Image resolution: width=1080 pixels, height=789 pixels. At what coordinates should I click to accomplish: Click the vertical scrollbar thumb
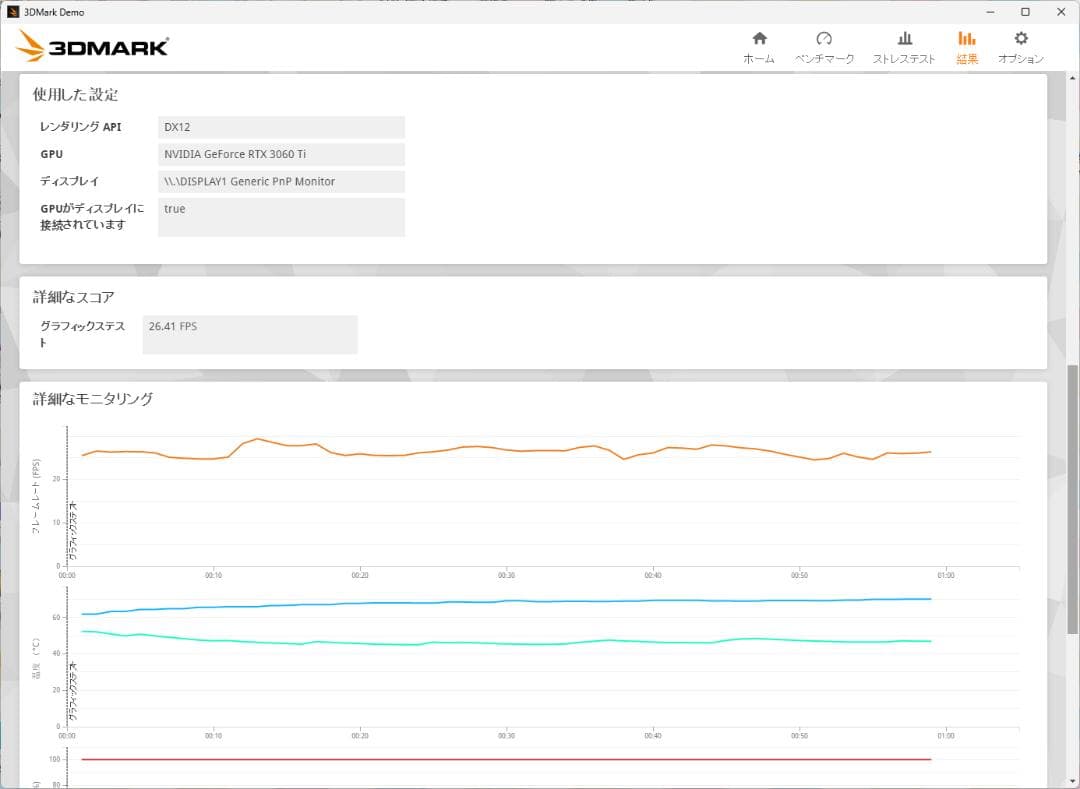(1072, 498)
